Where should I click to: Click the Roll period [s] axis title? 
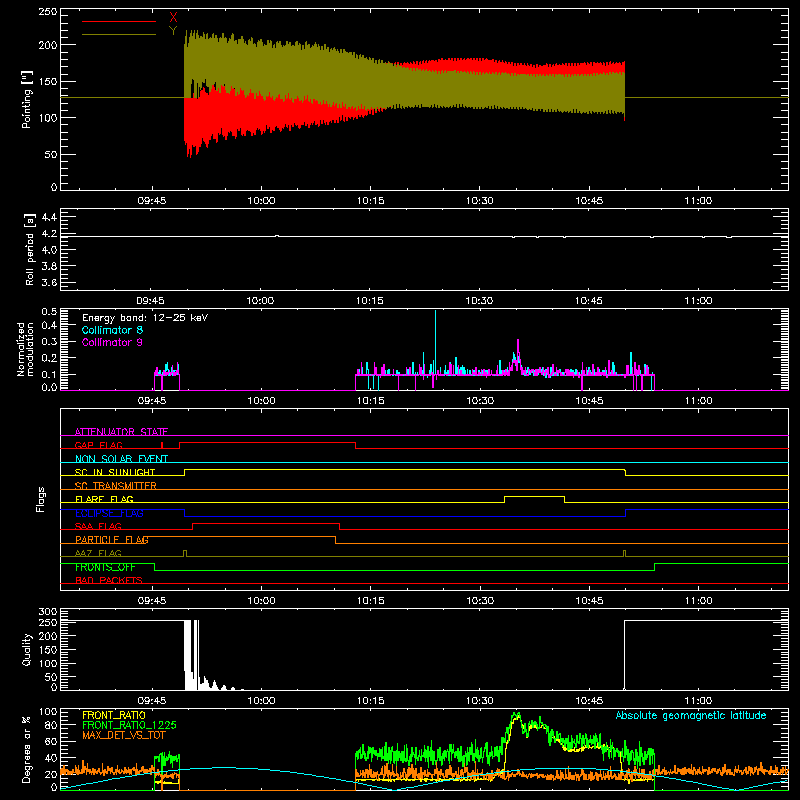[x=30, y=249]
